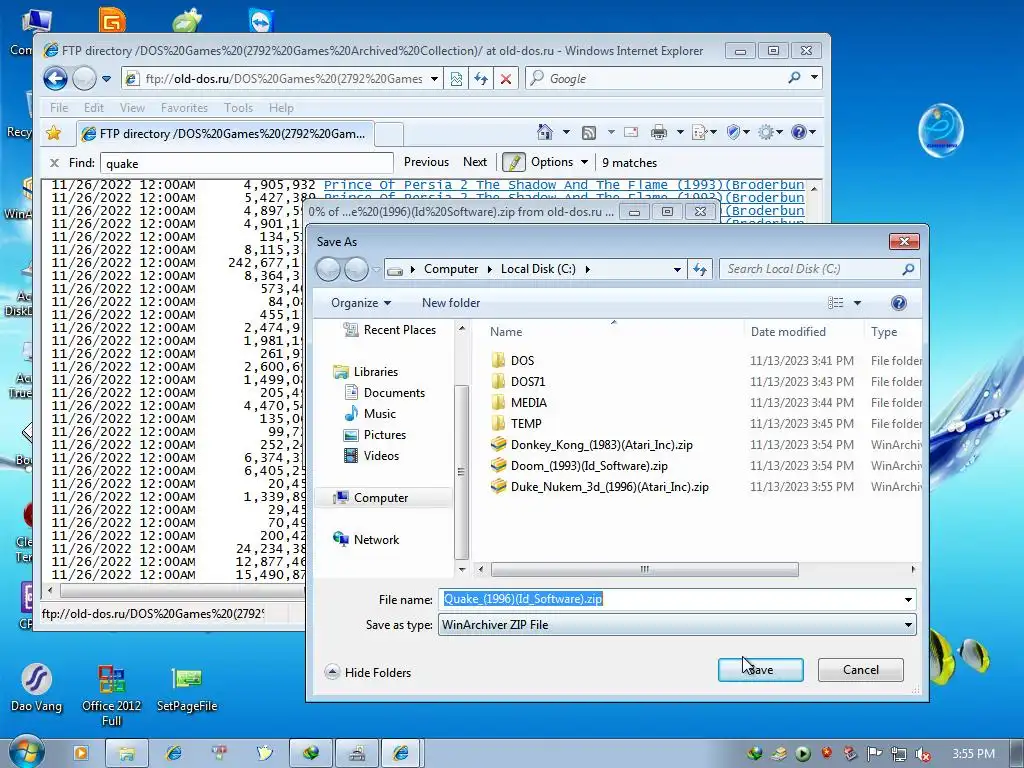Open the IE Help question mark icon

coord(798,133)
